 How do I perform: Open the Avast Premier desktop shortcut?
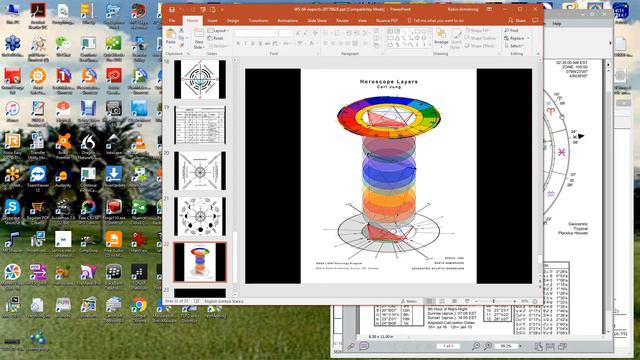point(63,147)
